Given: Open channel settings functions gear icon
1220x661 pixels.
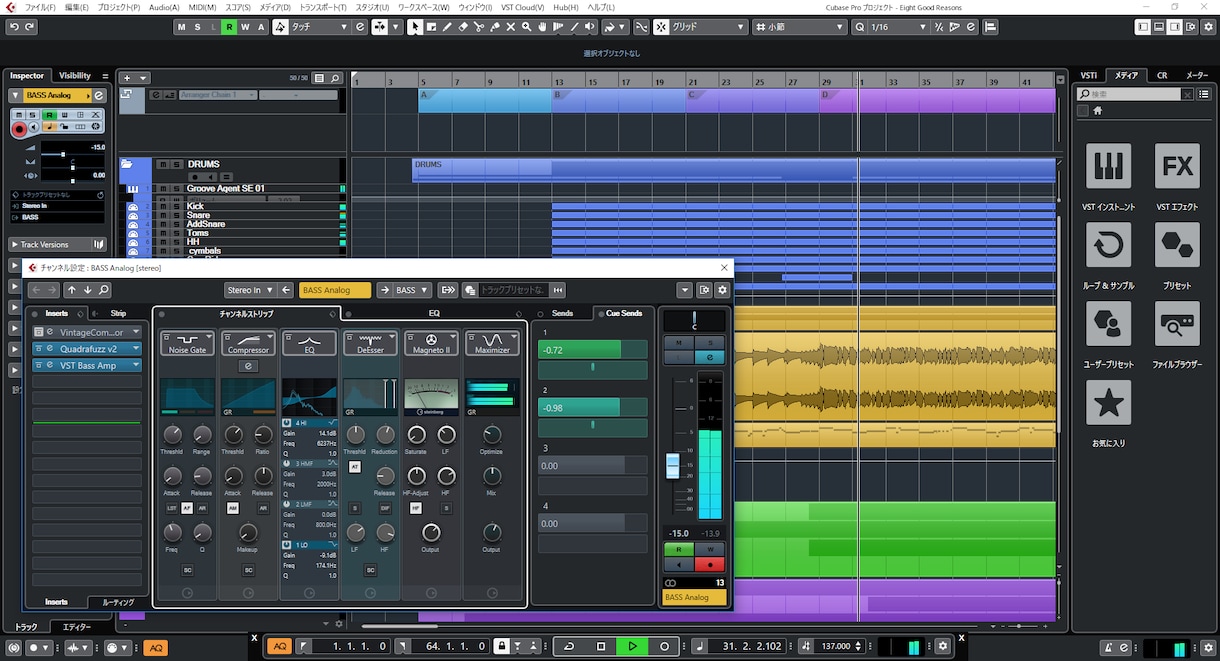Looking at the screenshot, I should pyautogui.click(x=723, y=290).
